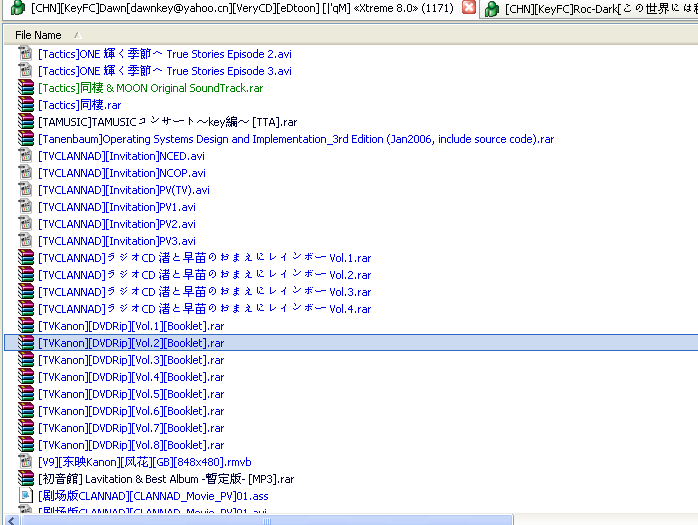
Task: Click RAR icon of TVCLANNAD radio CD Vol.4
Action: 26,309
